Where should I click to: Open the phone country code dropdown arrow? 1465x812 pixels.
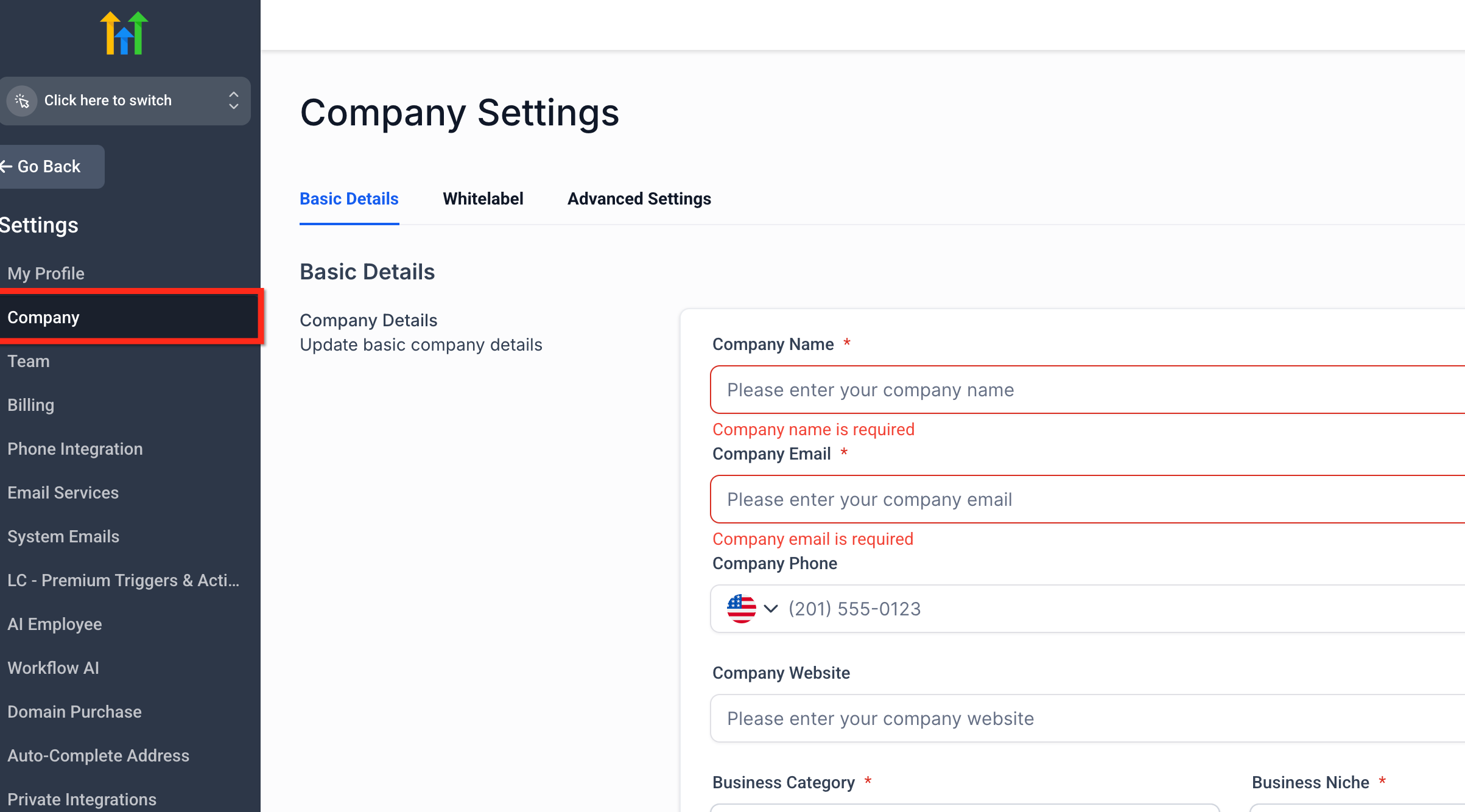771,609
